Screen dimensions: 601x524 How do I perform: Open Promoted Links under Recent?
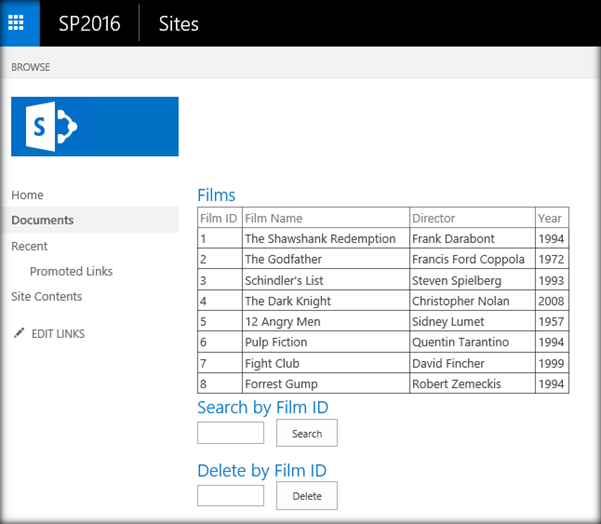71,271
